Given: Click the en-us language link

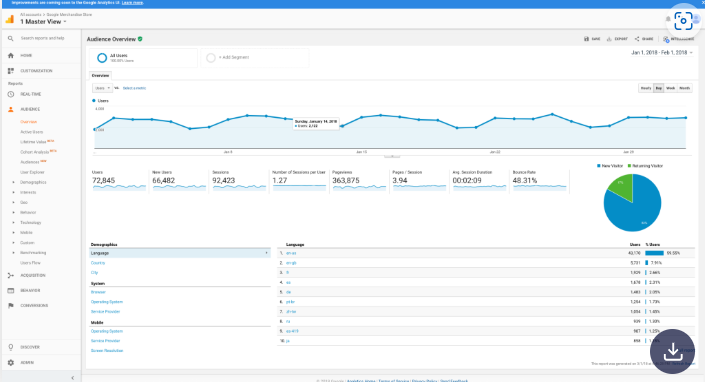Looking at the screenshot, I should point(291,253).
